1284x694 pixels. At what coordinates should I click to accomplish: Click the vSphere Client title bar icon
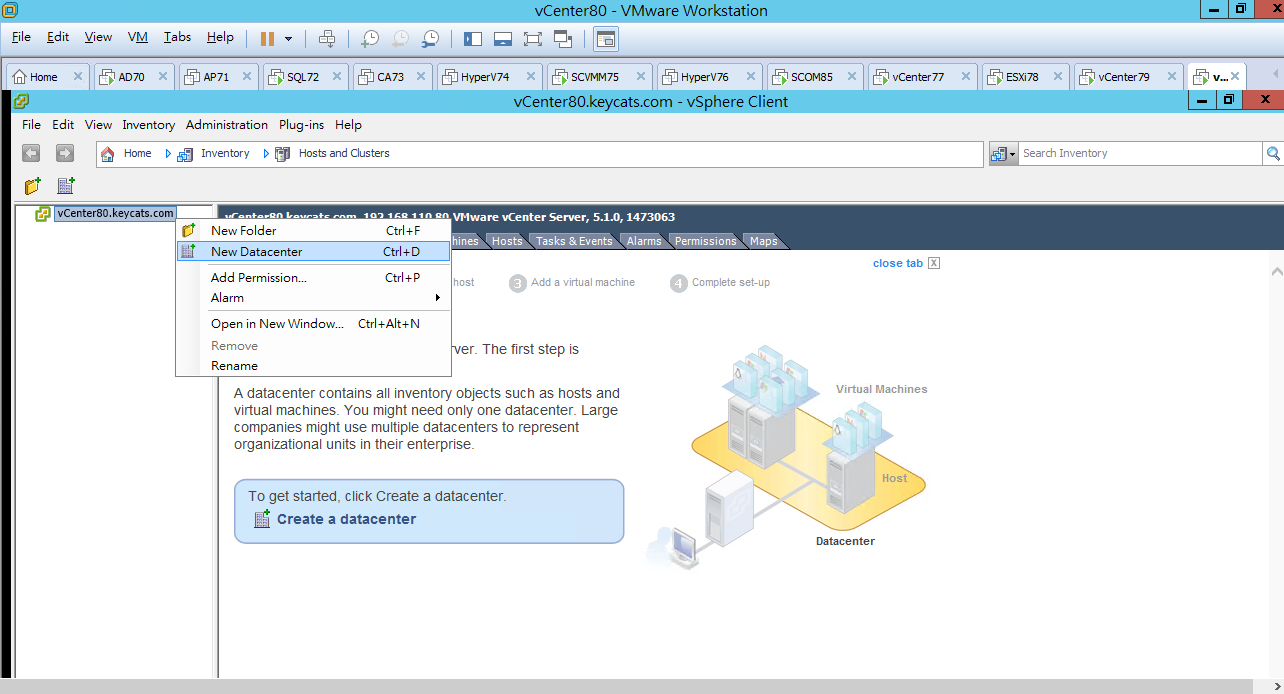click(x=21, y=101)
